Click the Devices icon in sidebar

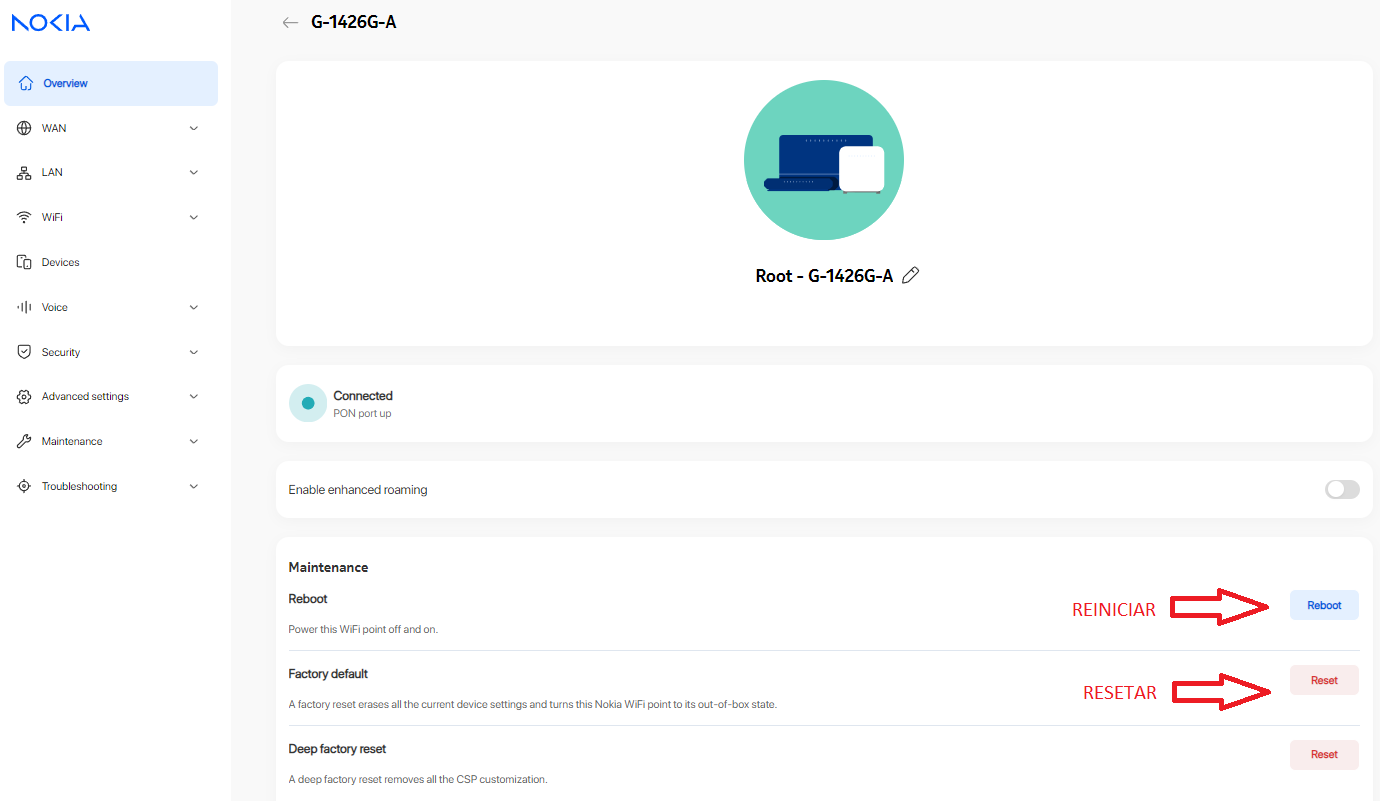24,262
